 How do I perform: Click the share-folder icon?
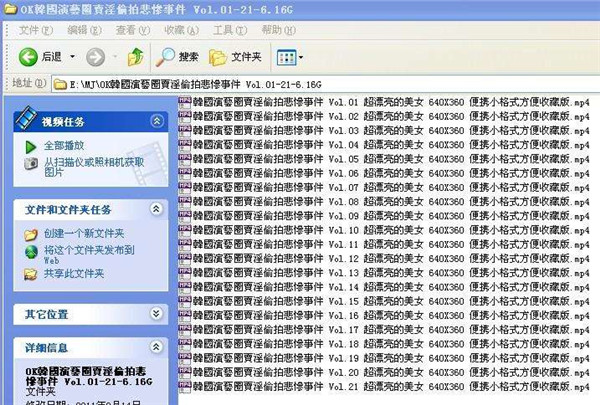[31, 274]
